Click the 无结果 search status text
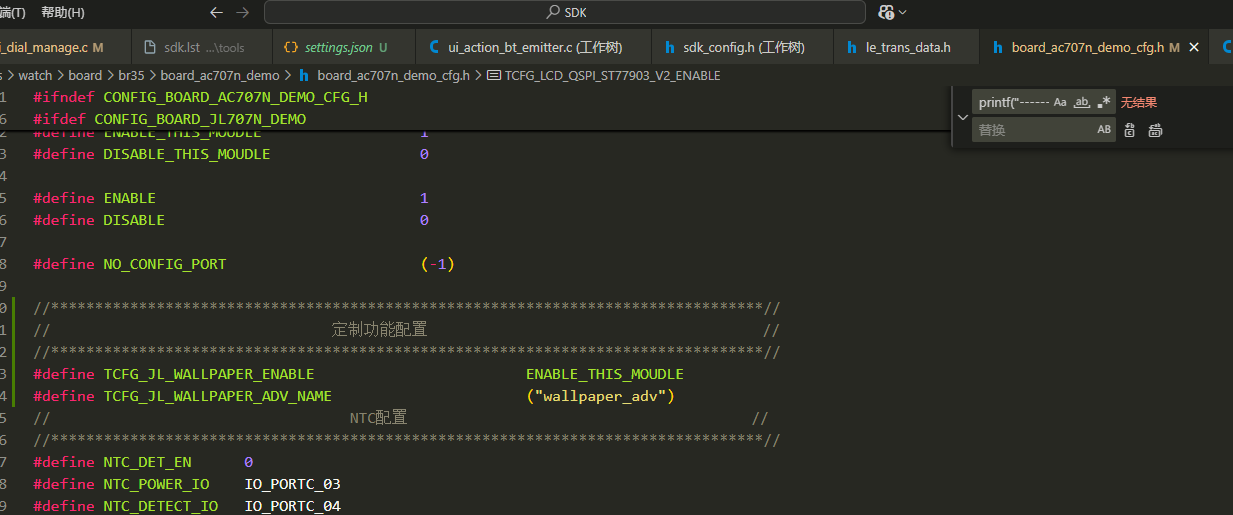This screenshot has width=1233, height=515. click(x=1139, y=102)
